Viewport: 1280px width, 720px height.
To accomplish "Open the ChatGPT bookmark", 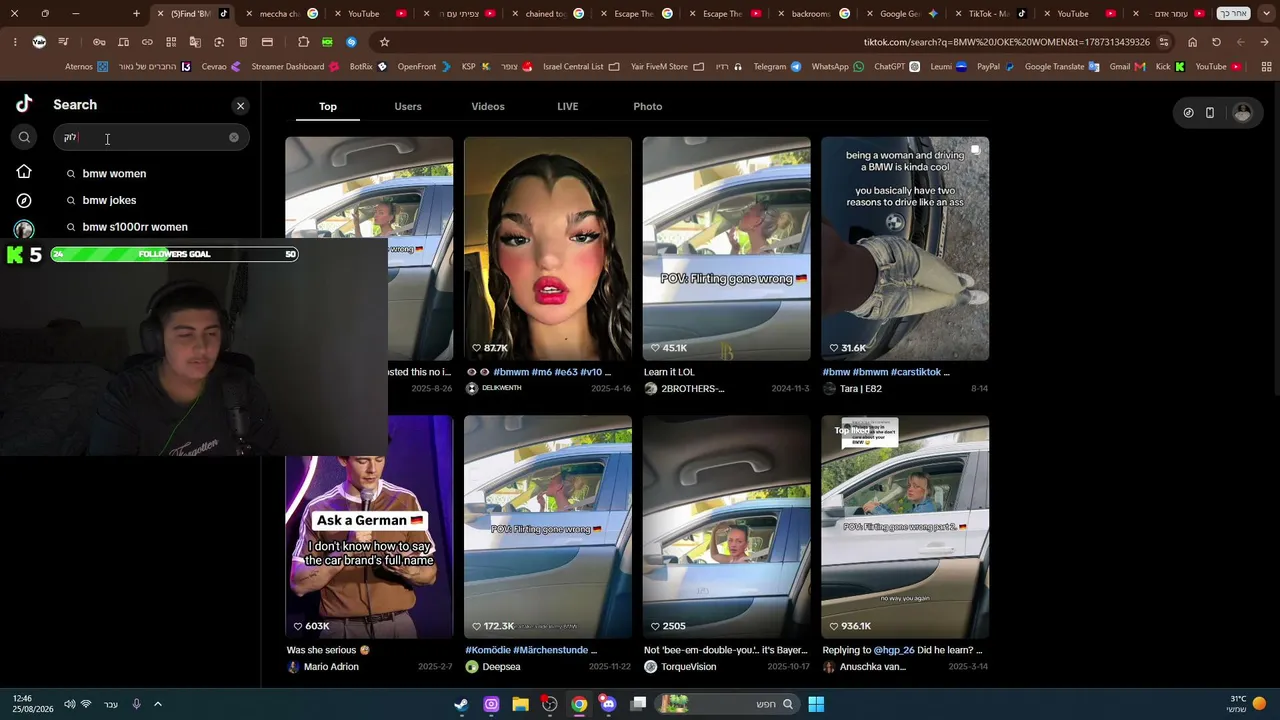I will pos(896,67).
